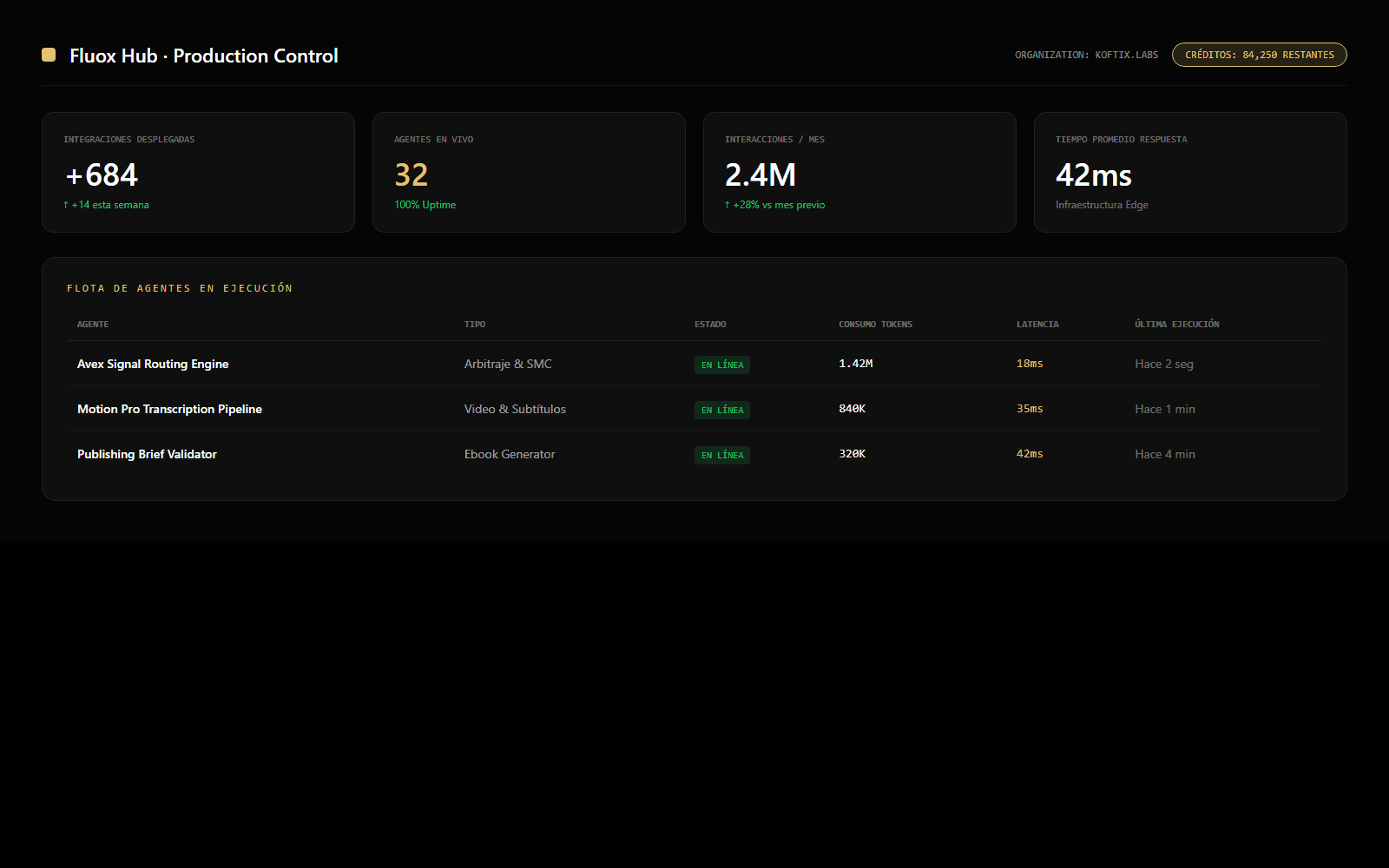This screenshot has height=868, width=1389.
Task: Sort by the TIPO column header
Action: tap(475, 325)
